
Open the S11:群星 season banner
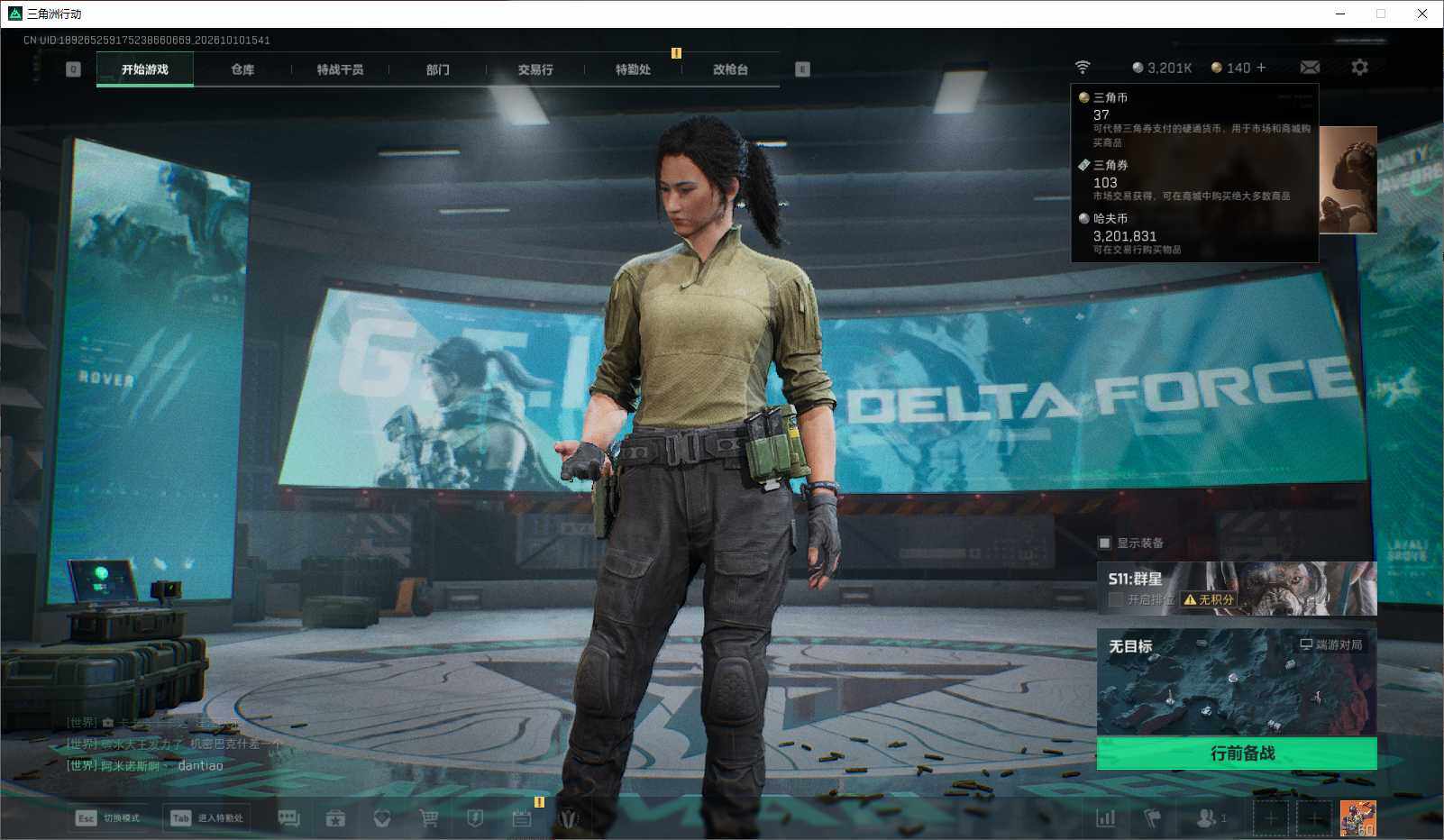point(1237,589)
